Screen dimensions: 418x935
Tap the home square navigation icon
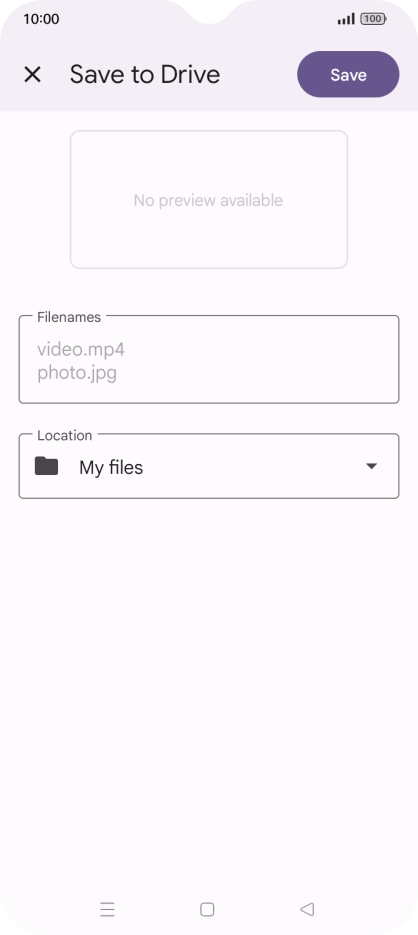click(207, 909)
